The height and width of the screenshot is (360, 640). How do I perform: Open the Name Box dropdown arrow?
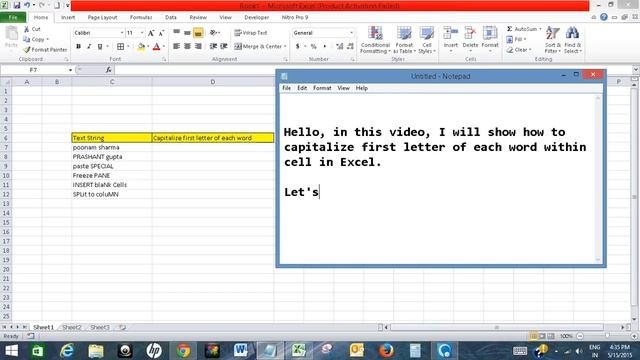click(70, 70)
